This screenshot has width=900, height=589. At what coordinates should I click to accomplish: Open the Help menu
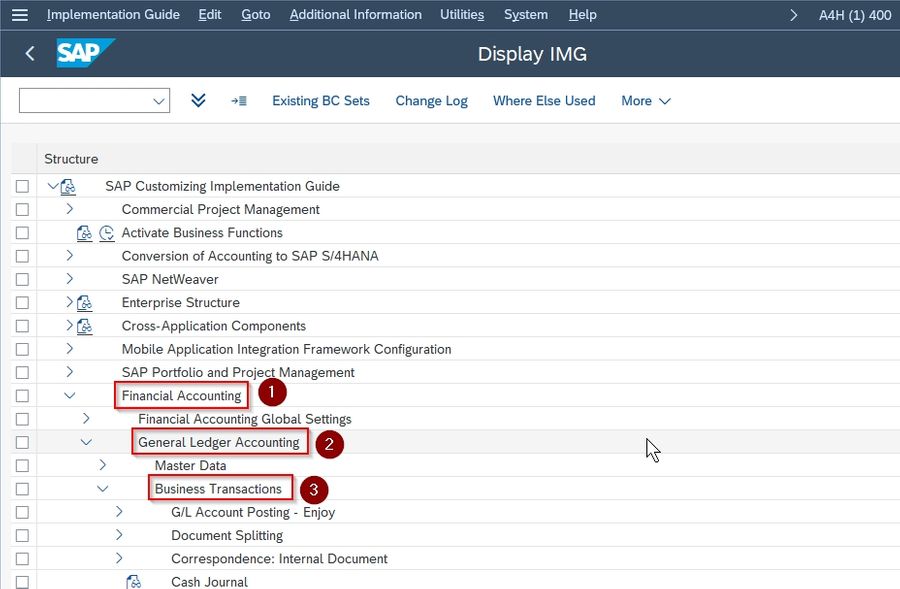tap(583, 14)
